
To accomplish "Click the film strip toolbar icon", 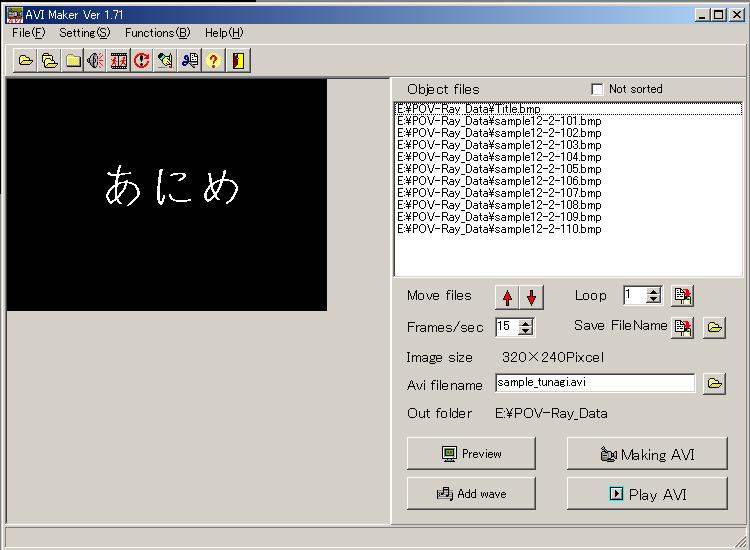I will pos(119,61).
